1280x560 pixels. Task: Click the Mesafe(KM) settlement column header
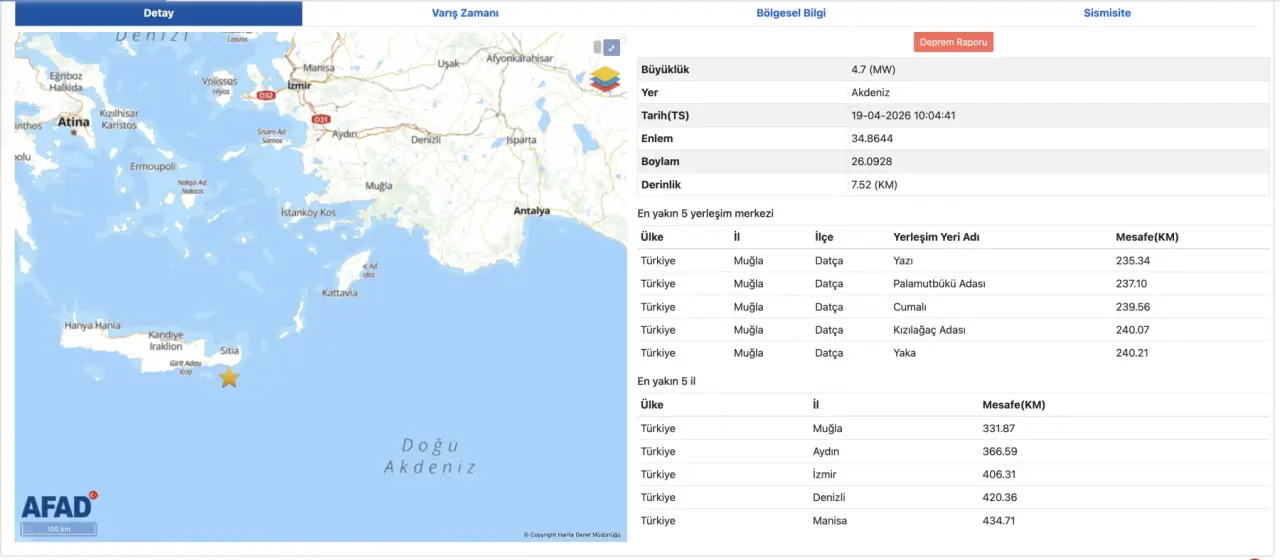click(x=1146, y=237)
